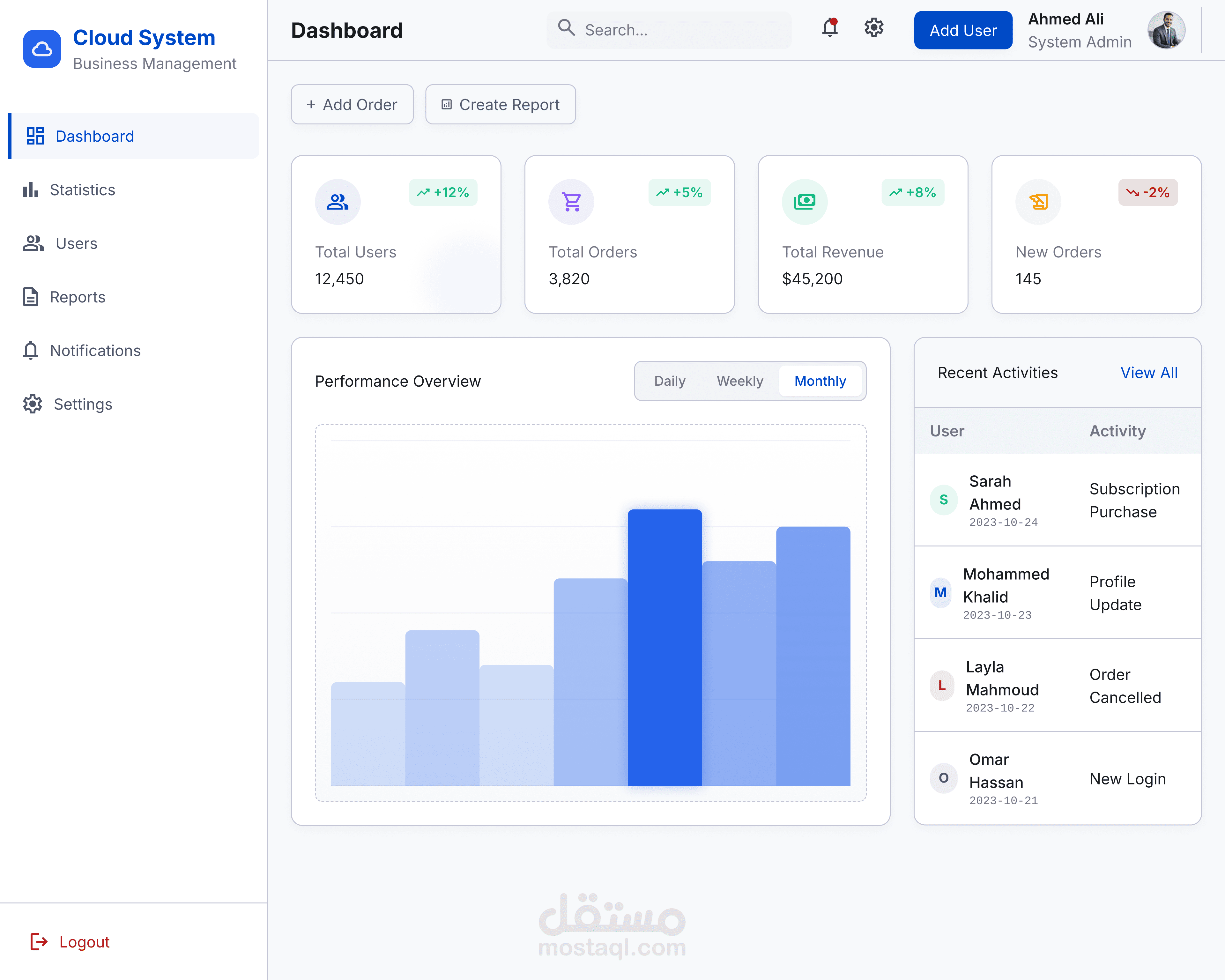
Task: Click into the Search field
Action: point(669,30)
